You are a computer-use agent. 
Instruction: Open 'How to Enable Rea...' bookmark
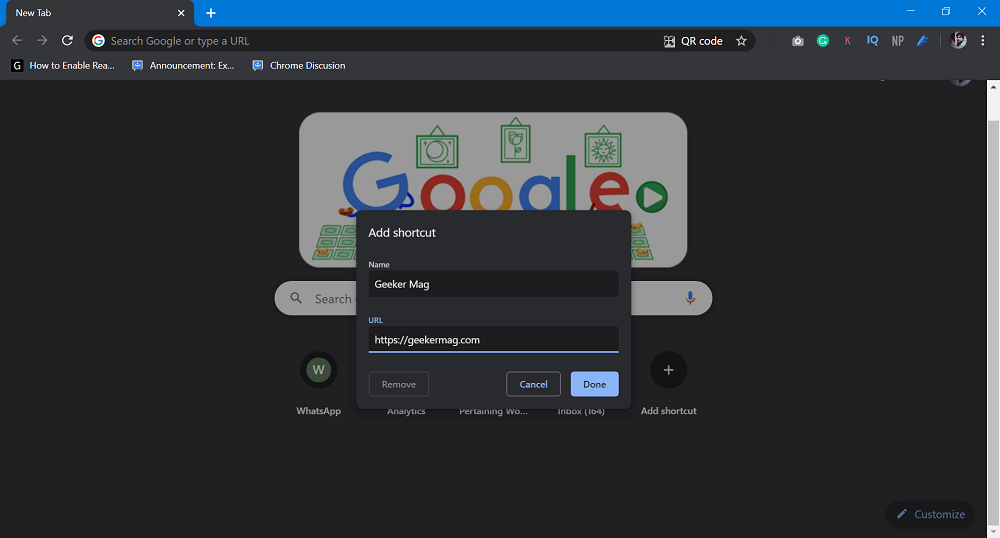coord(63,66)
